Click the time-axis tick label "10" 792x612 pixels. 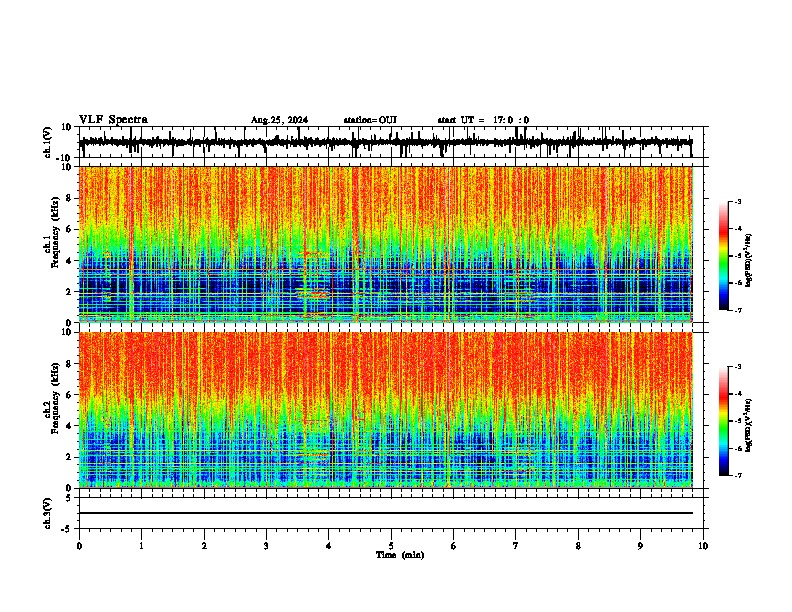click(x=703, y=546)
